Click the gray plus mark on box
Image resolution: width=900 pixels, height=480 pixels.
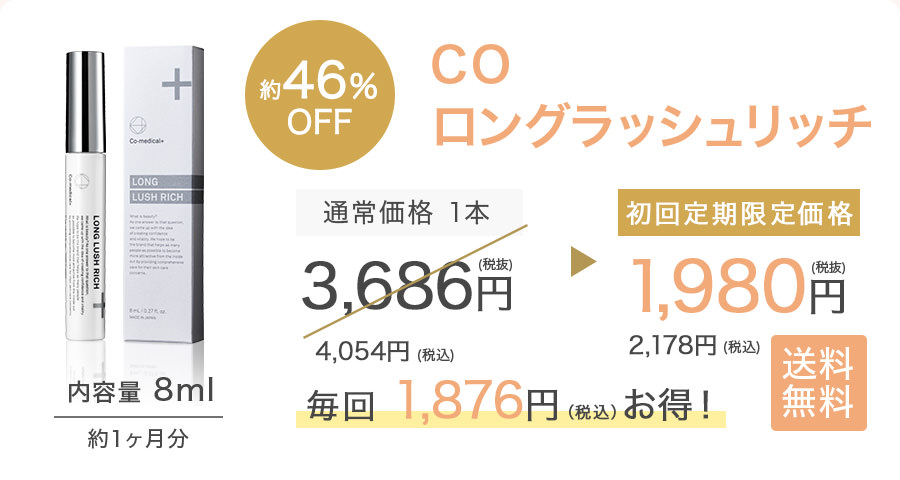[176, 85]
